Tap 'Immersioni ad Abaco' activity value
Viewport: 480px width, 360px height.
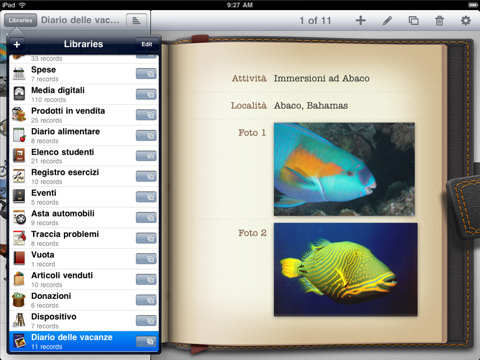[x=322, y=78]
